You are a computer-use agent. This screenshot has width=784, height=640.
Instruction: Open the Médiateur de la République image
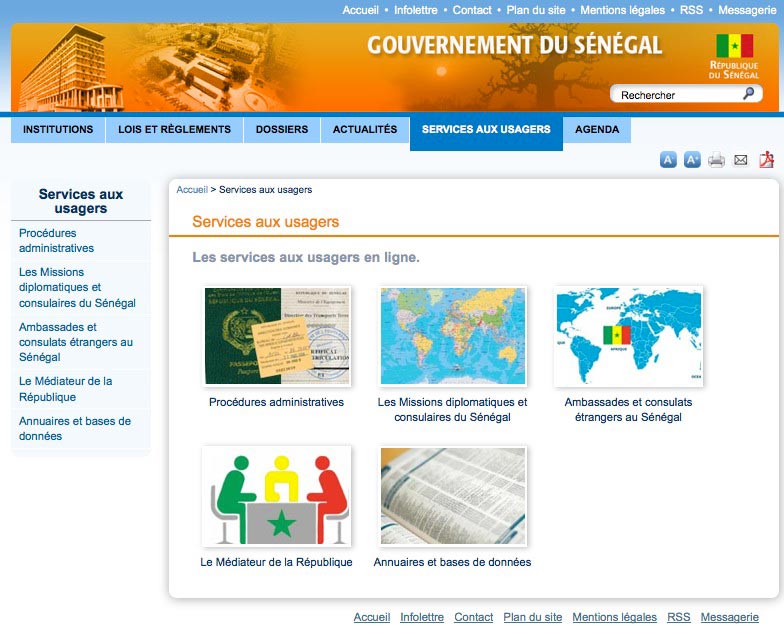click(277, 496)
